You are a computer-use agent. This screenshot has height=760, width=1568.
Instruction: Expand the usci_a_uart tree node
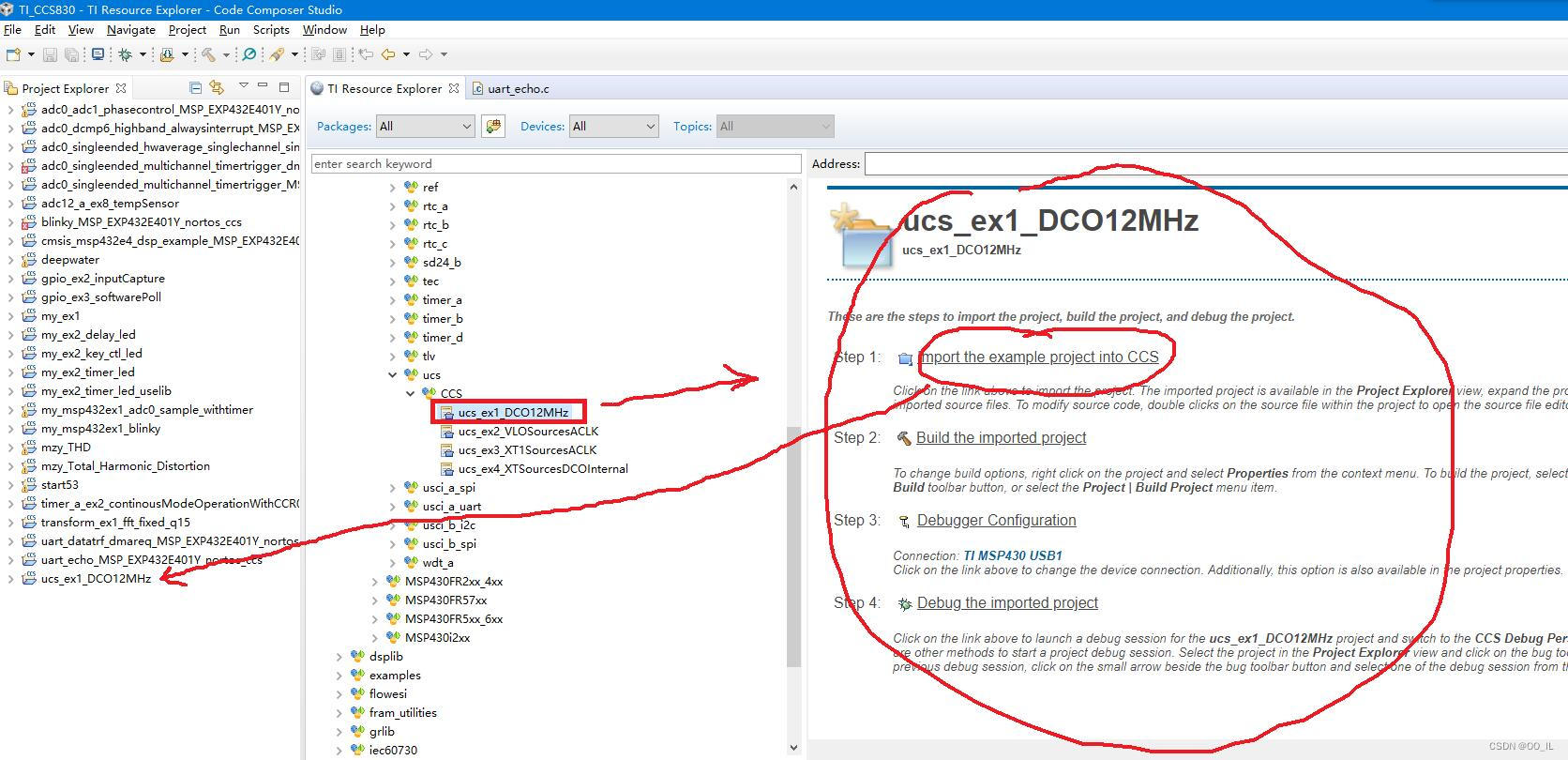(x=393, y=506)
